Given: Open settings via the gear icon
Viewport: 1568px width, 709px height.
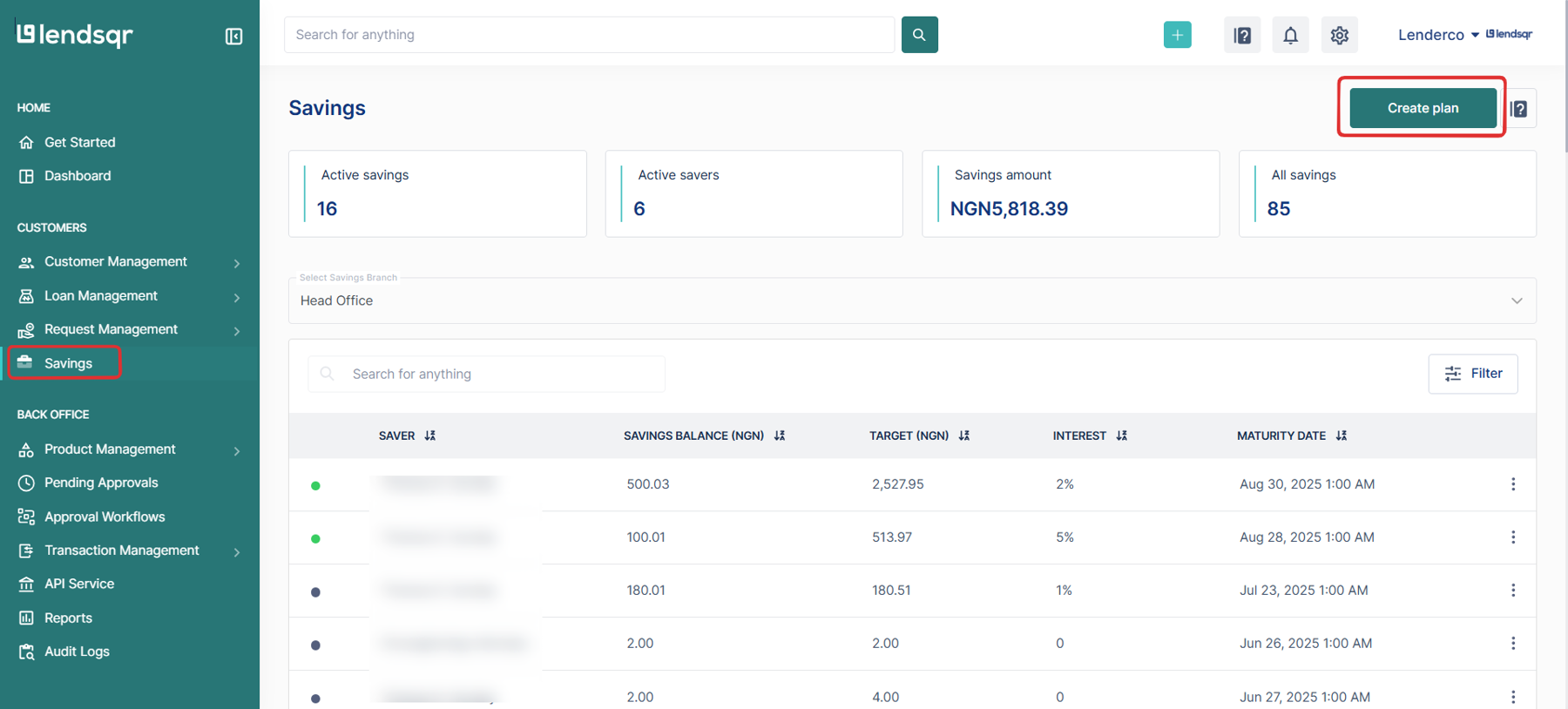Looking at the screenshot, I should [x=1339, y=35].
